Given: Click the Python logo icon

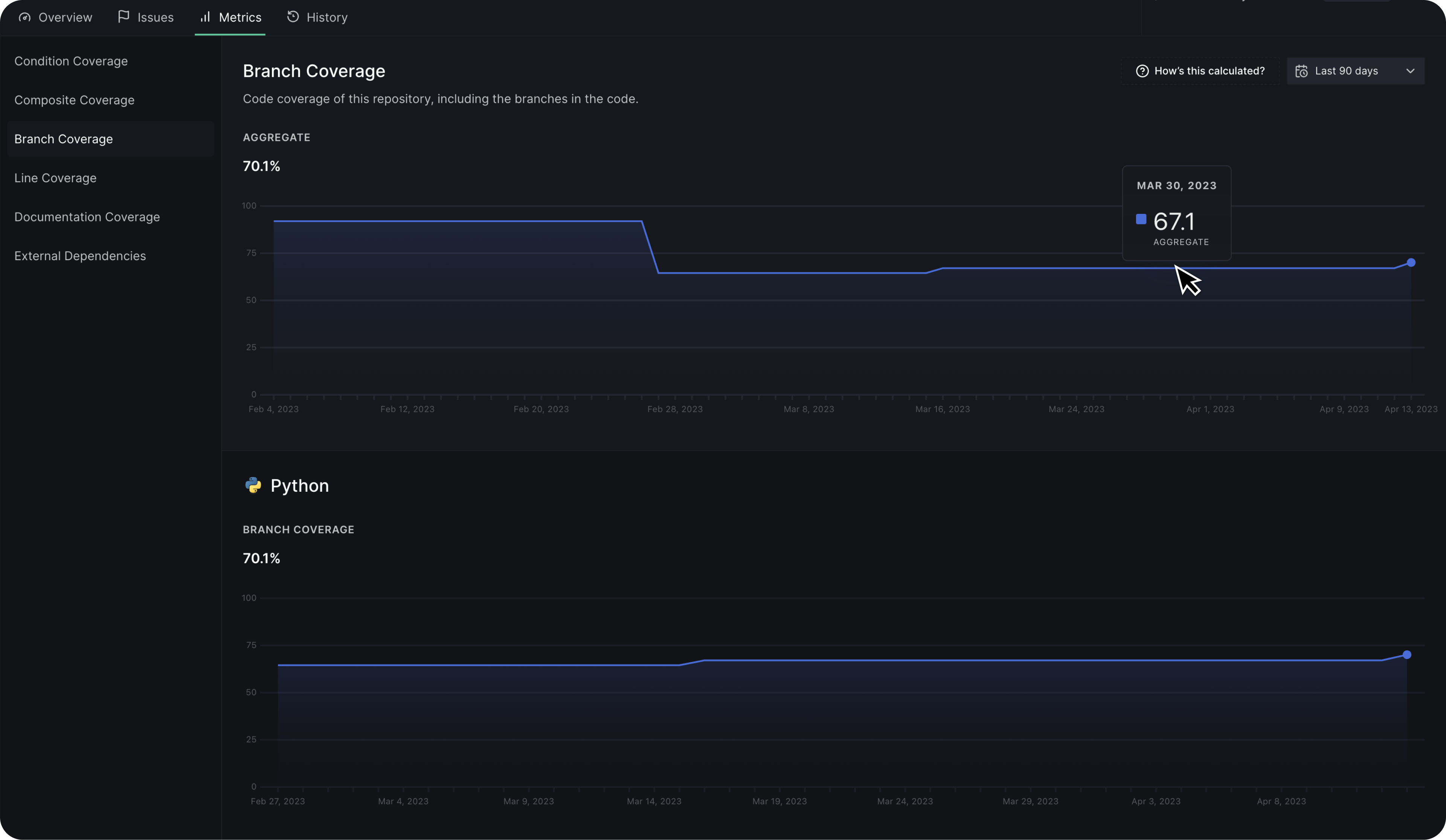Looking at the screenshot, I should [x=253, y=485].
